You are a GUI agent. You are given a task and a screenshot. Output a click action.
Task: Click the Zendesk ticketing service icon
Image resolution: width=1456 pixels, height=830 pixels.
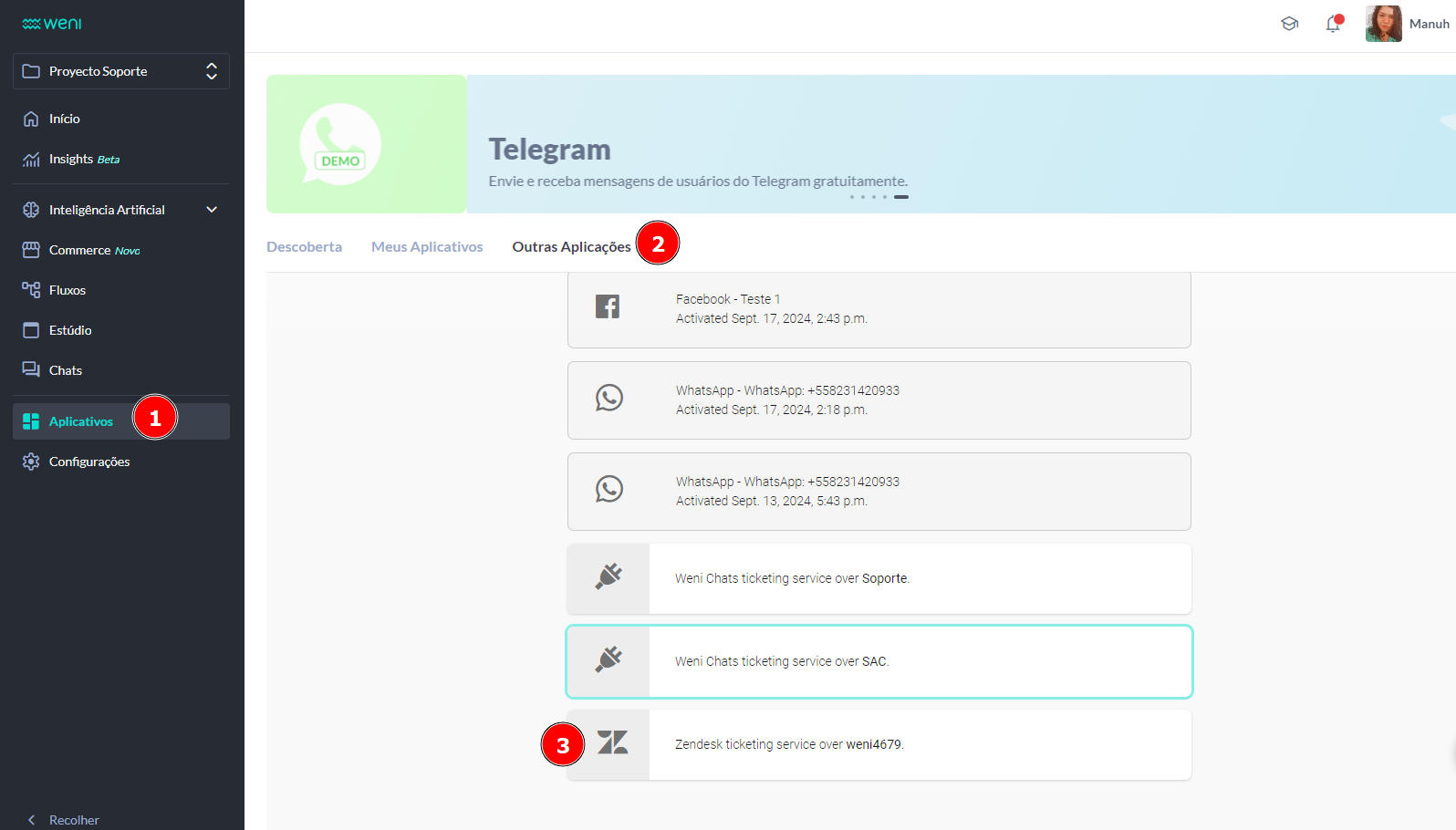click(612, 743)
